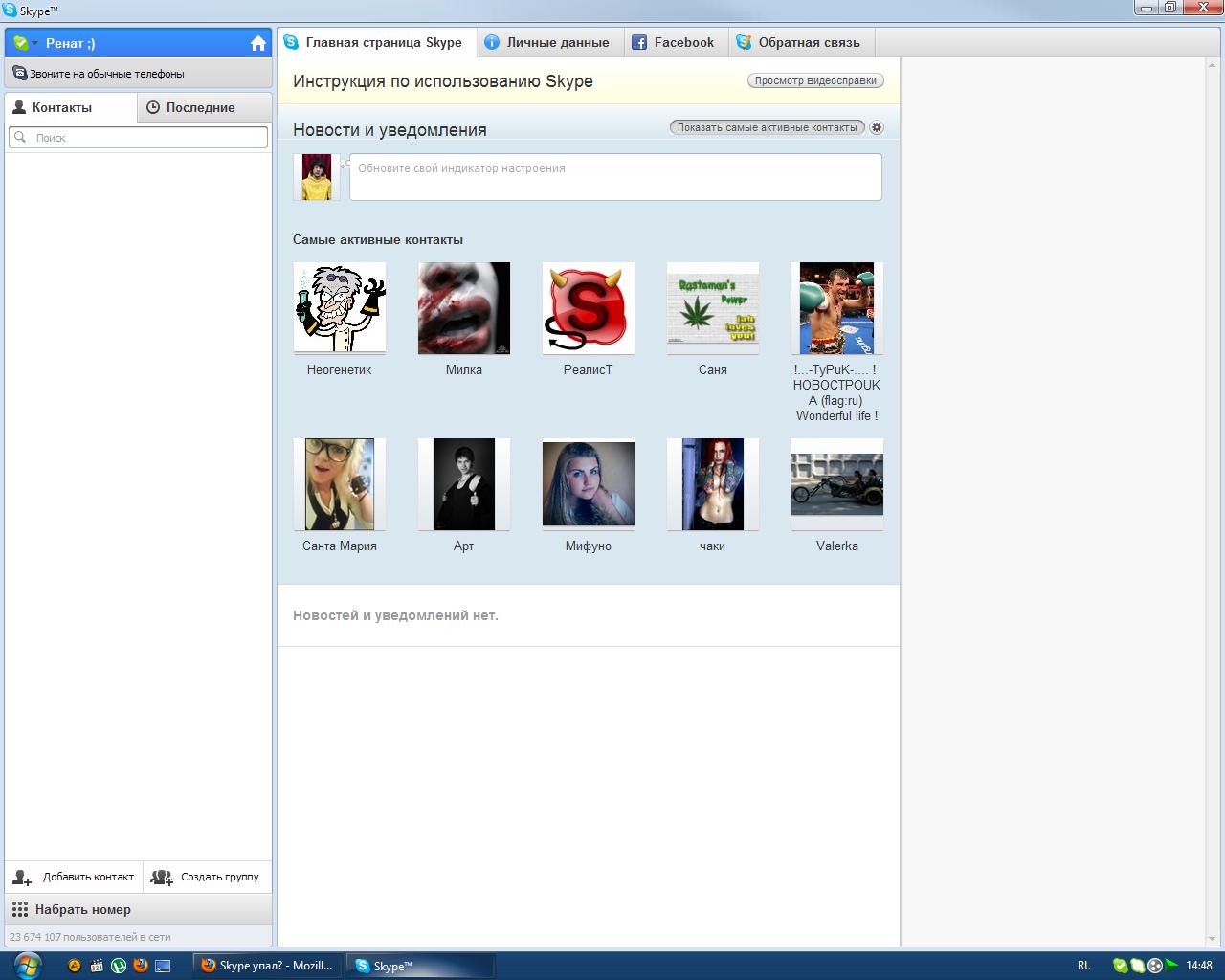The height and width of the screenshot is (980, 1225).
Task: Open contact Valerka's avatar
Action: [x=837, y=484]
